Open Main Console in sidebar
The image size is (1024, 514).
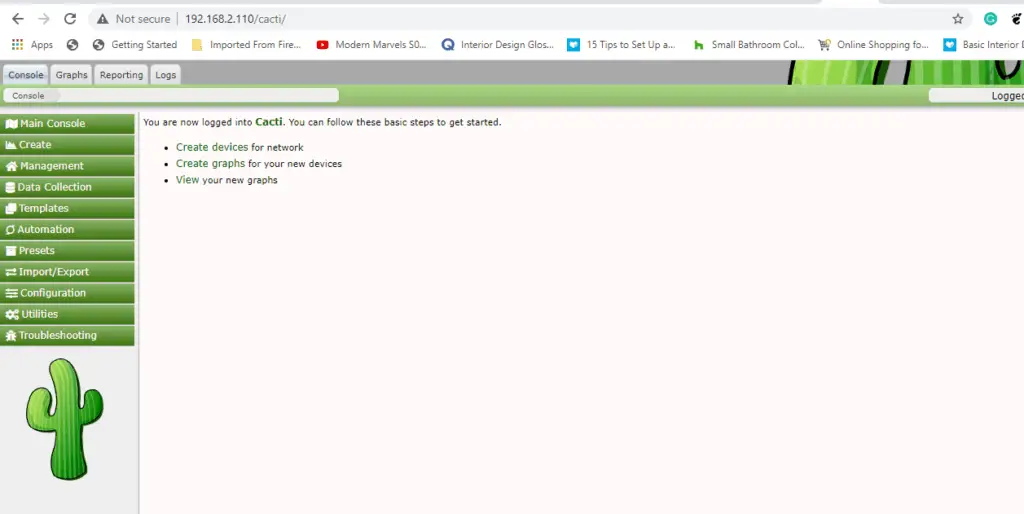point(67,123)
